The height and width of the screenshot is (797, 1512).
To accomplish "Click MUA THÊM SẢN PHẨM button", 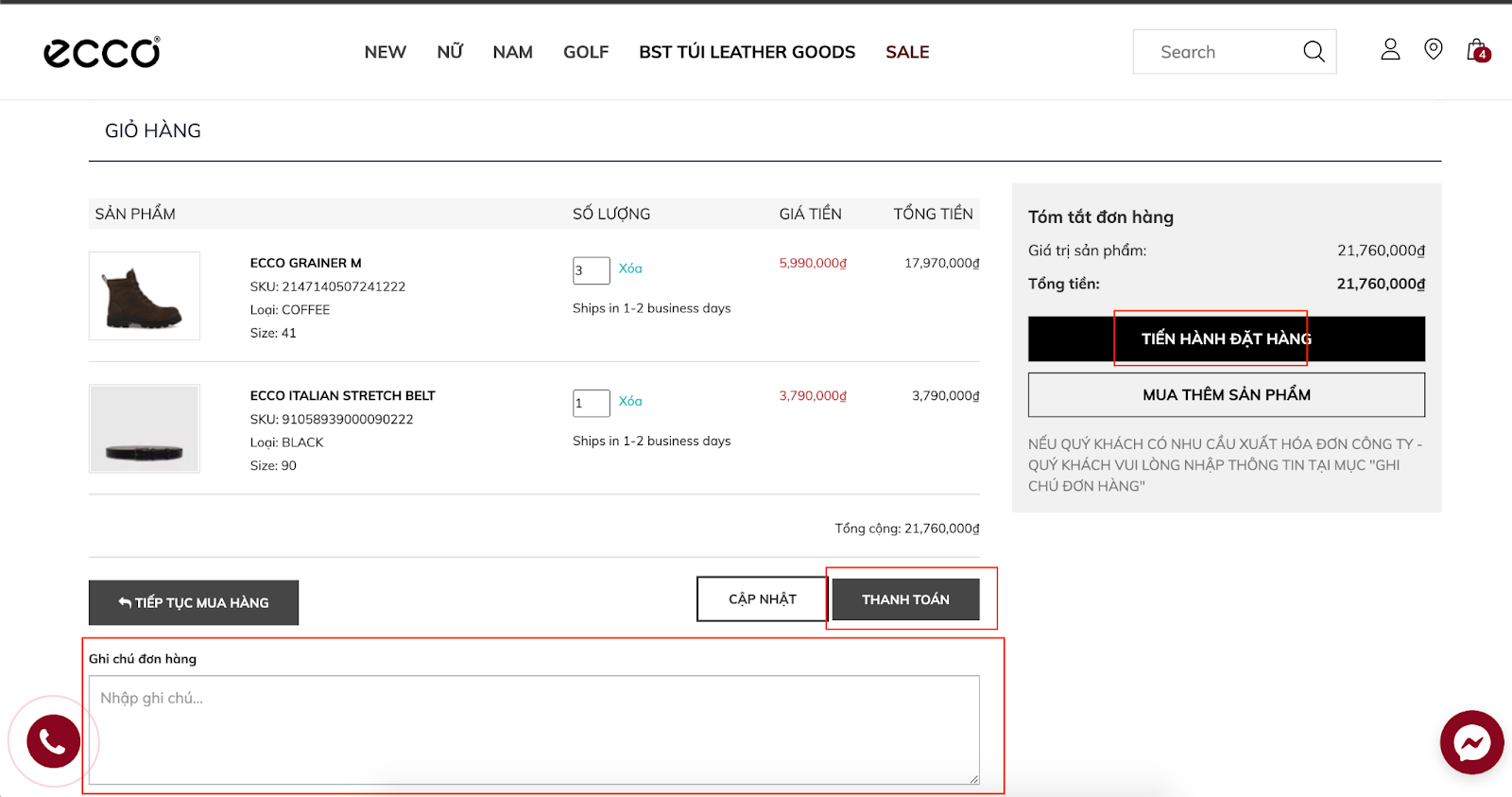I will tap(1227, 394).
